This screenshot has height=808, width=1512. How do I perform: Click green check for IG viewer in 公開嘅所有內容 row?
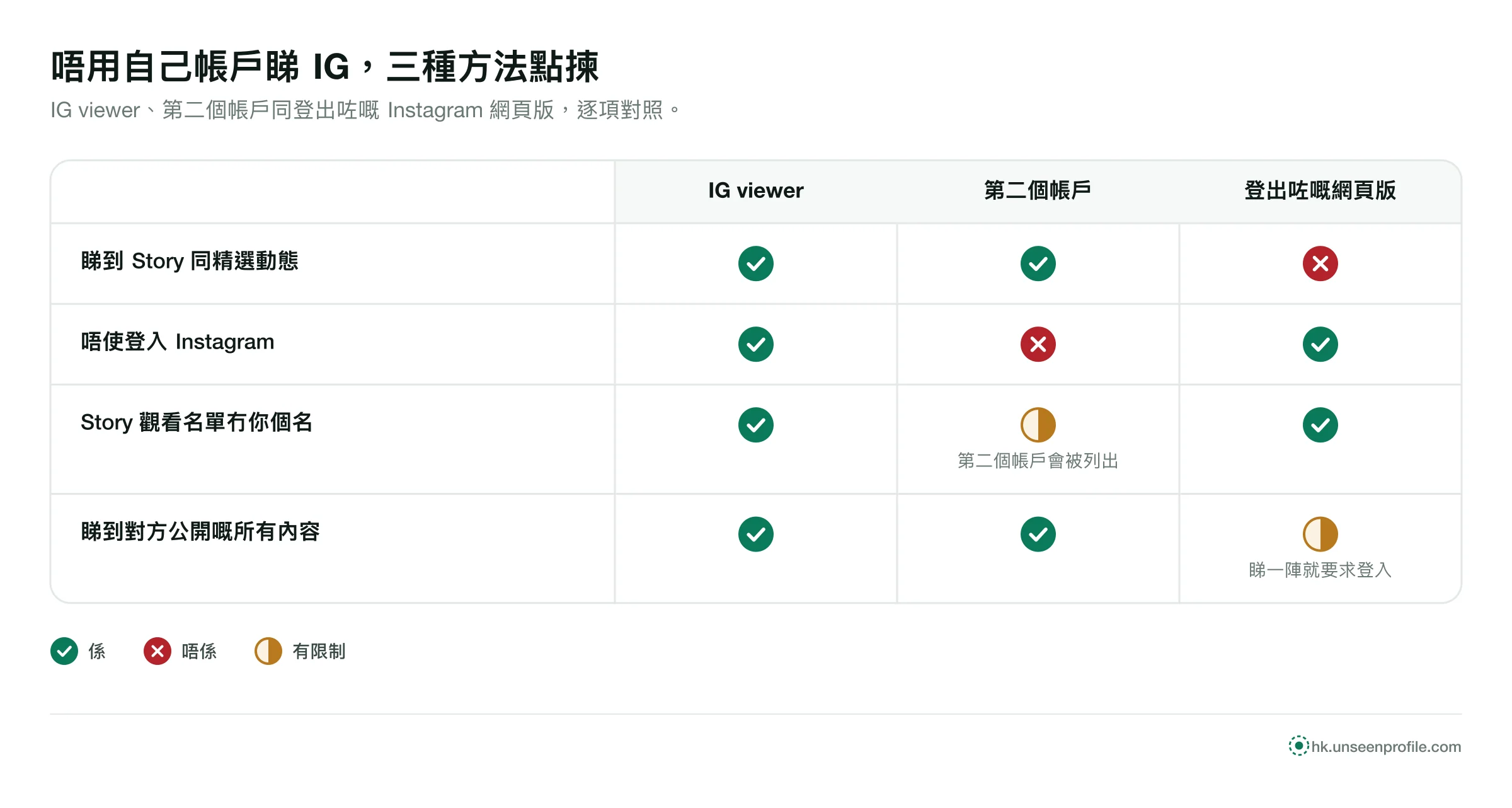pyautogui.click(x=755, y=534)
